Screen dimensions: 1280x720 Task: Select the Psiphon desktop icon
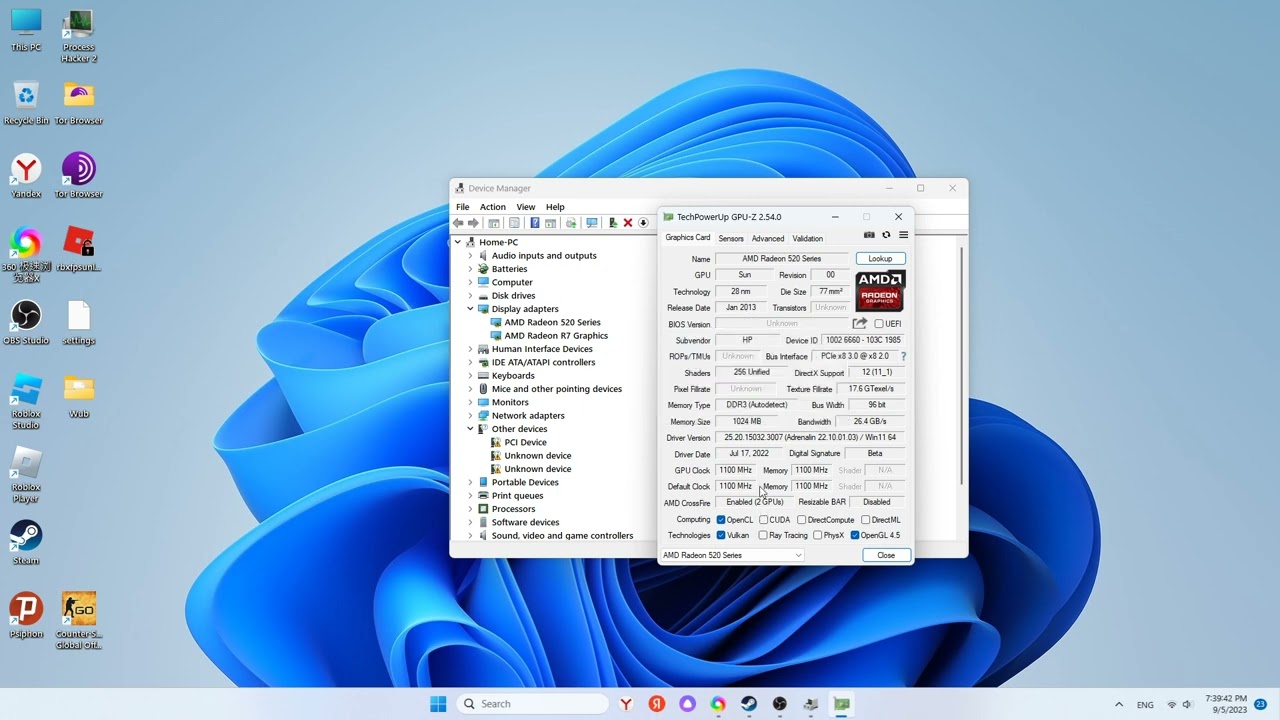click(x=26, y=616)
